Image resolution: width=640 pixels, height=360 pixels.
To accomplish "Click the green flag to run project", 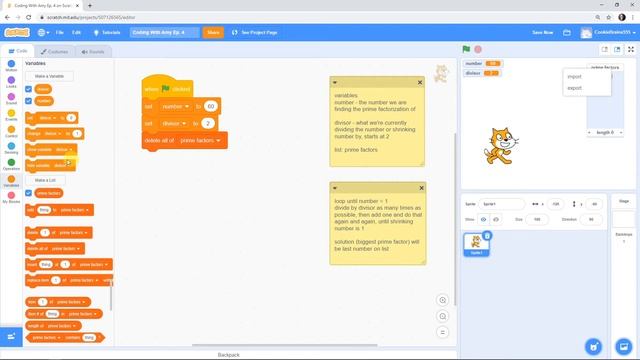I will pos(466,49).
